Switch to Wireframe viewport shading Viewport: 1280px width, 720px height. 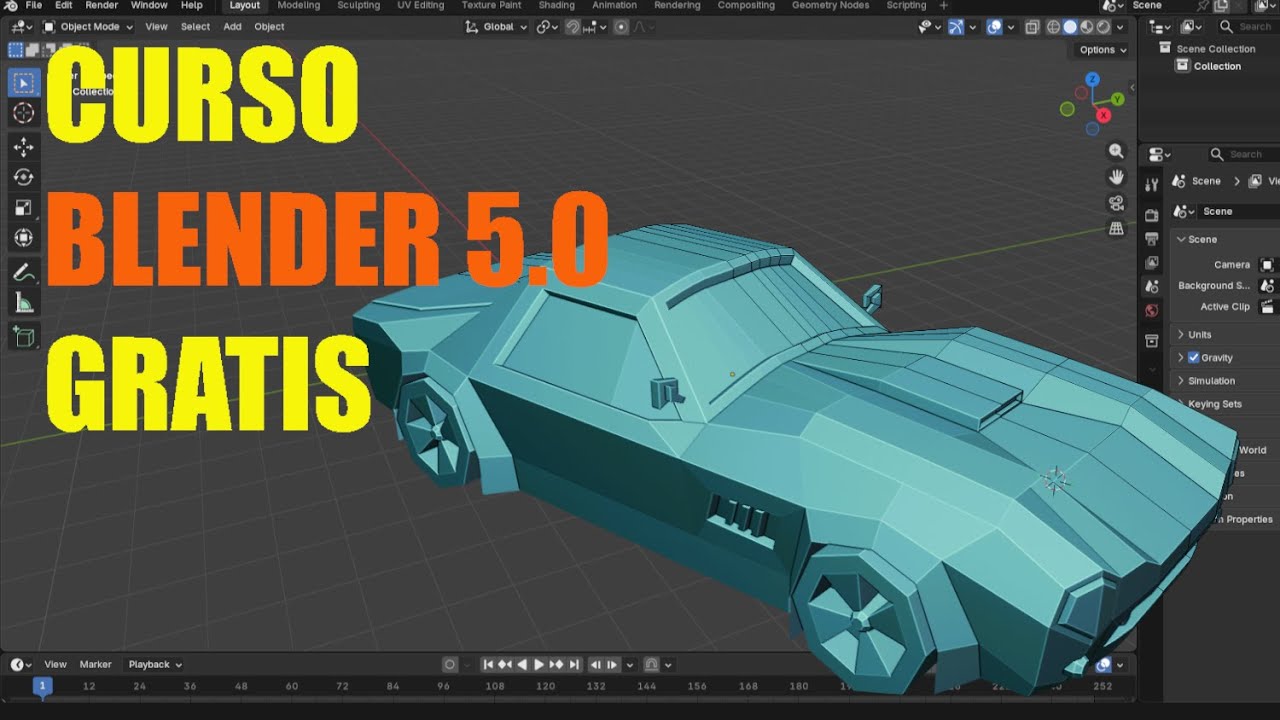[1054, 27]
